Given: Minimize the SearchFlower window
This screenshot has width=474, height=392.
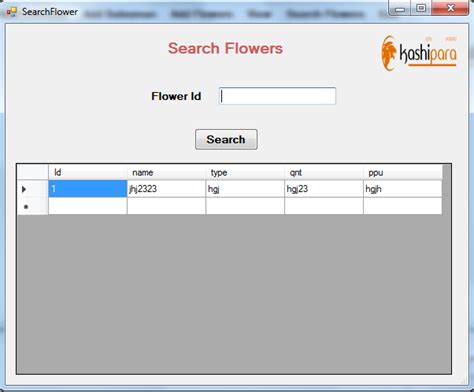Looking at the screenshot, I should [400, 8].
